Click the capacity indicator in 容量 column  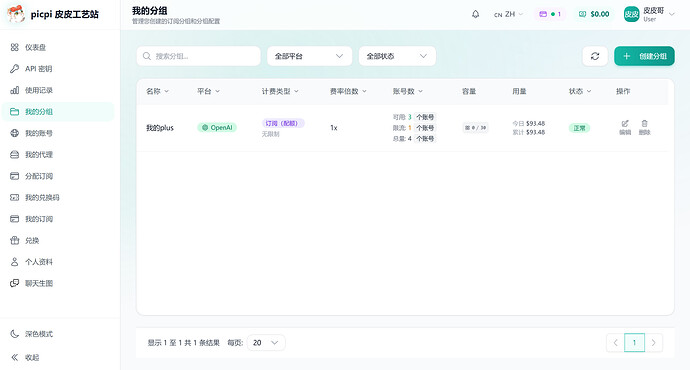point(475,128)
